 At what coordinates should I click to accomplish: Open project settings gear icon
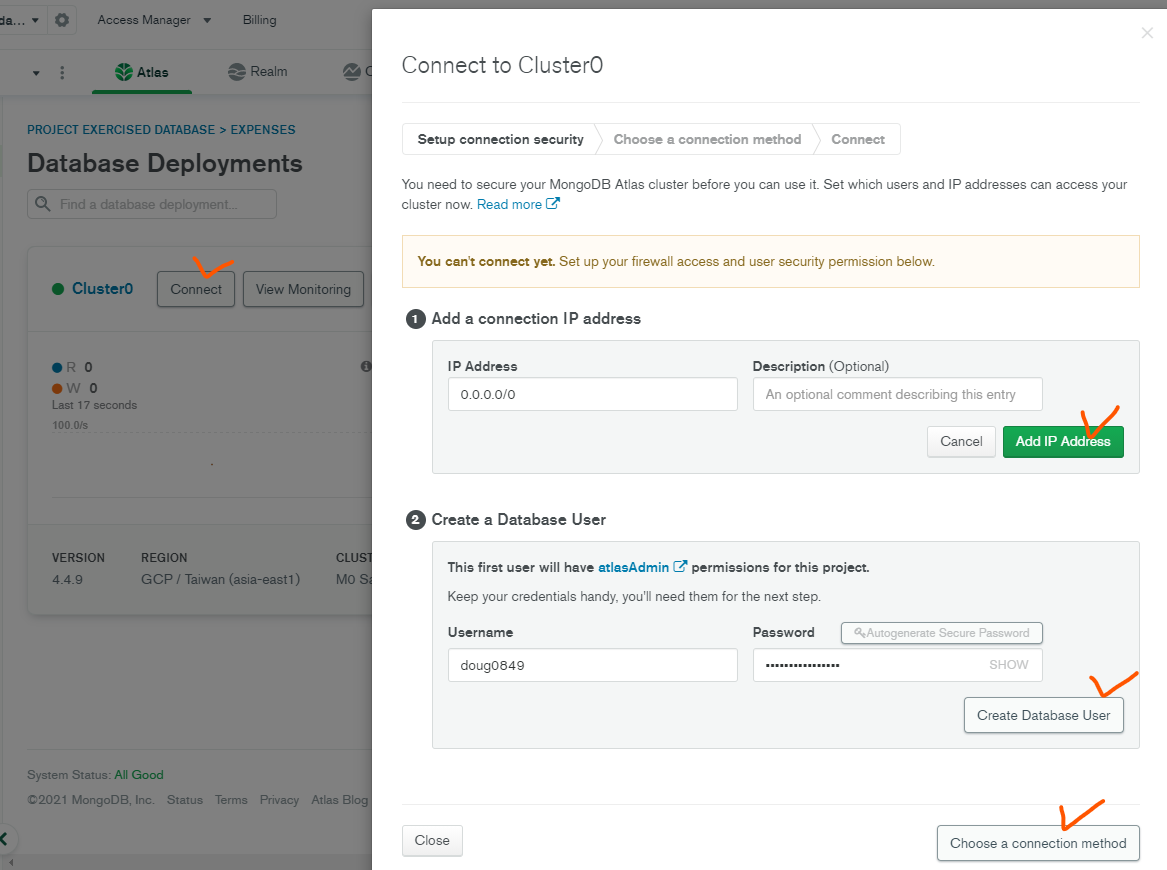click(62, 20)
